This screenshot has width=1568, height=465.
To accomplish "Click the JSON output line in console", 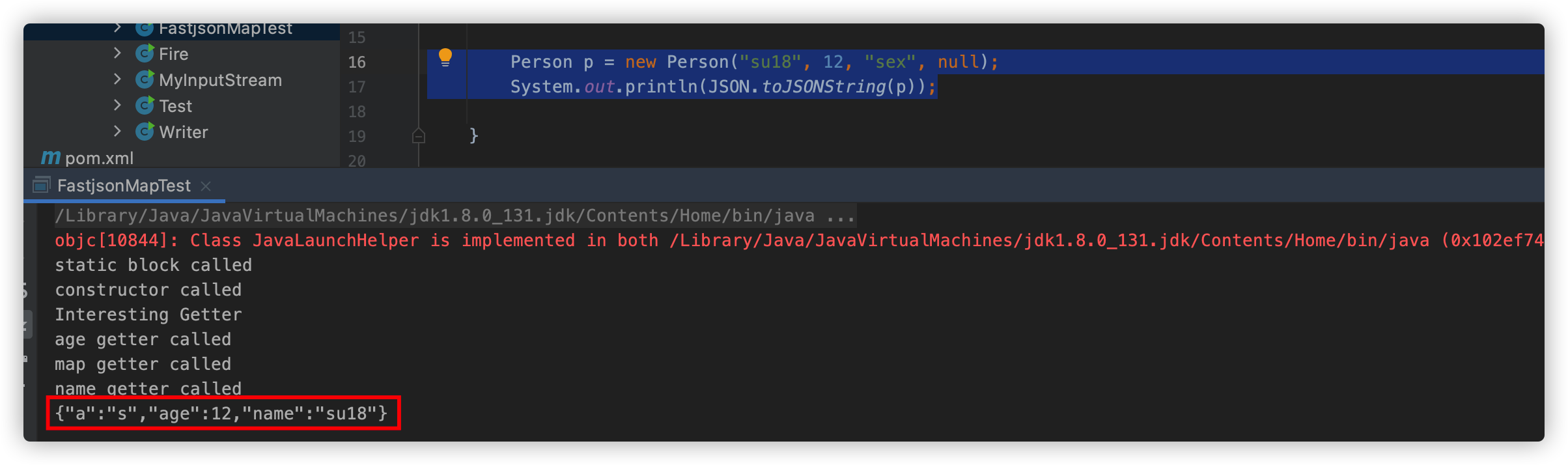I will point(221,413).
